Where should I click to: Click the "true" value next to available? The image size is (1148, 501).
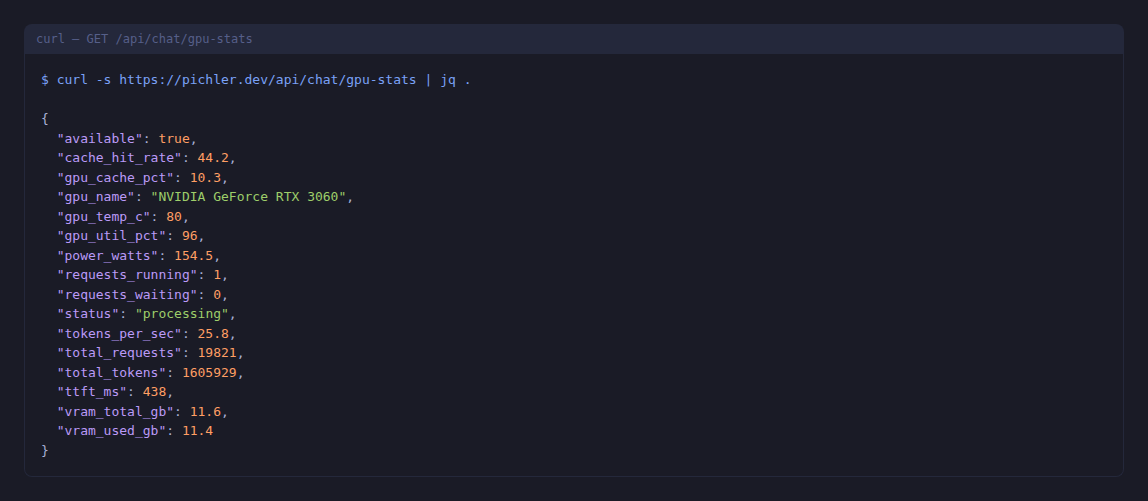coord(174,138)
